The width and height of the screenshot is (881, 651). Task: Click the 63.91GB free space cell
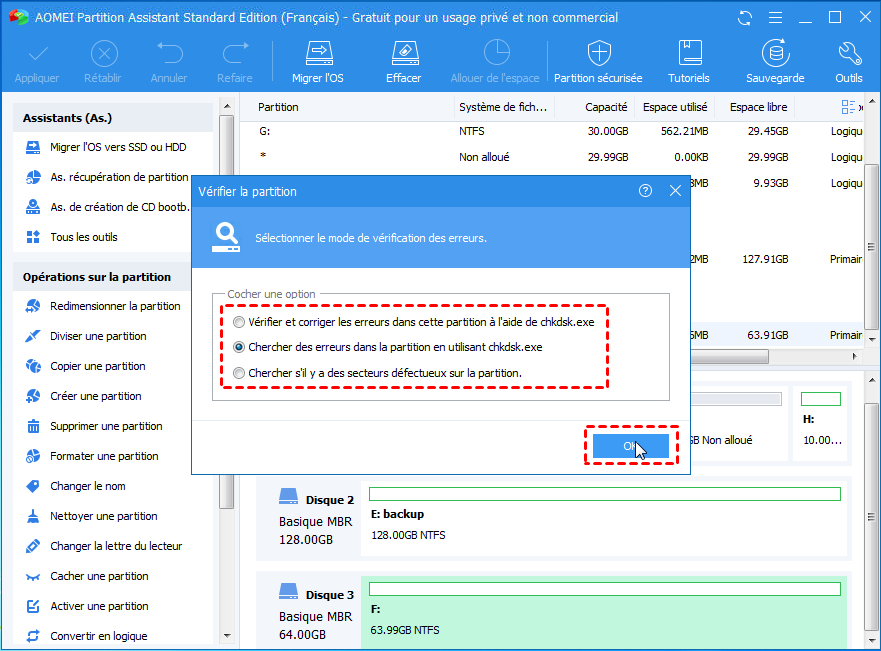[x=768, y=335]
